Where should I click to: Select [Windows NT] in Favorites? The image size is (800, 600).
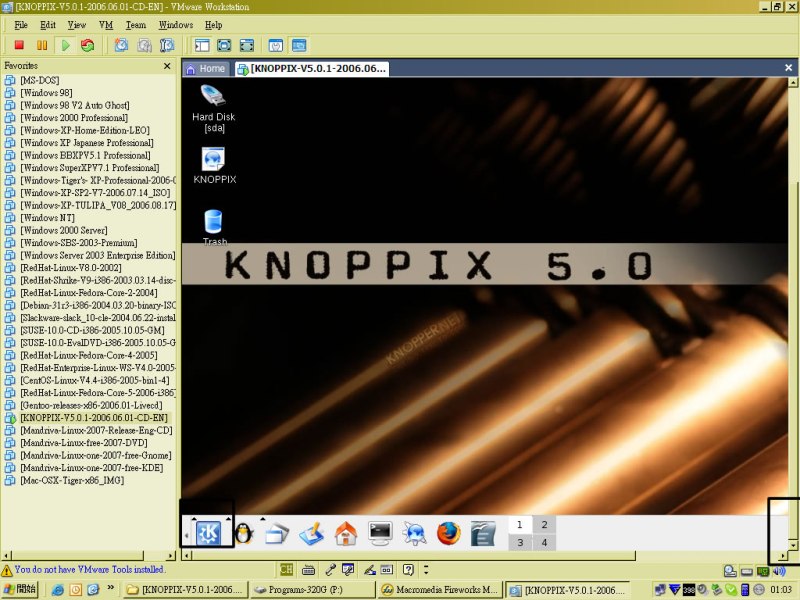[x=47, y=218]
